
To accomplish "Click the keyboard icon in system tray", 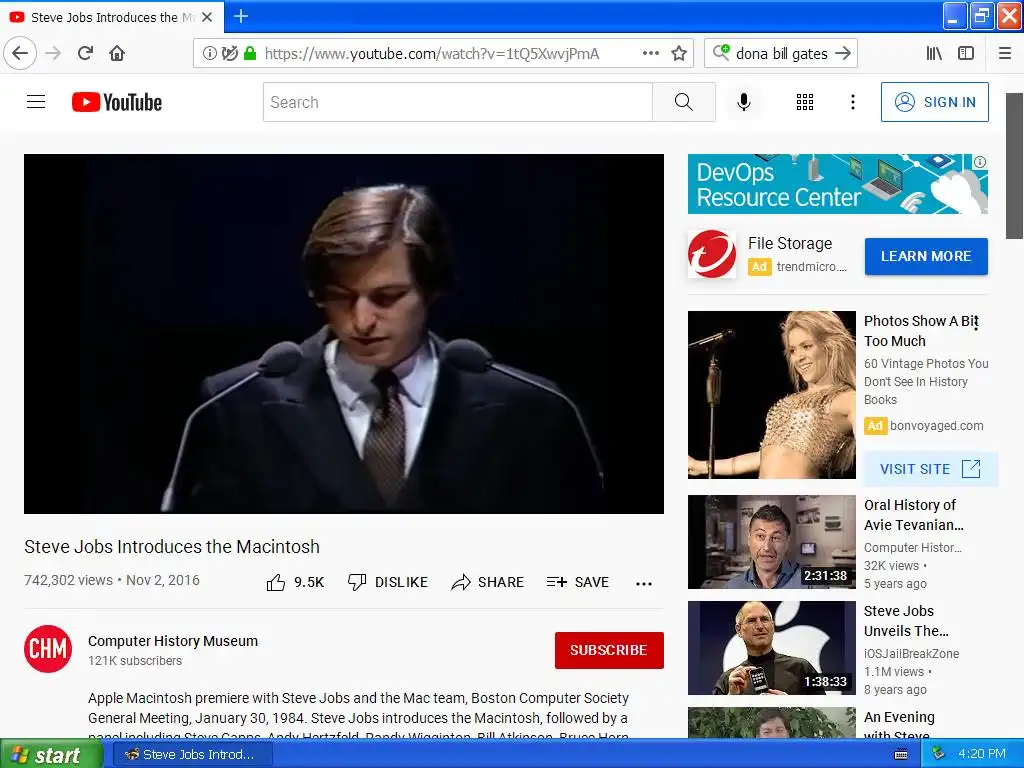I will (x=901, y=755).
